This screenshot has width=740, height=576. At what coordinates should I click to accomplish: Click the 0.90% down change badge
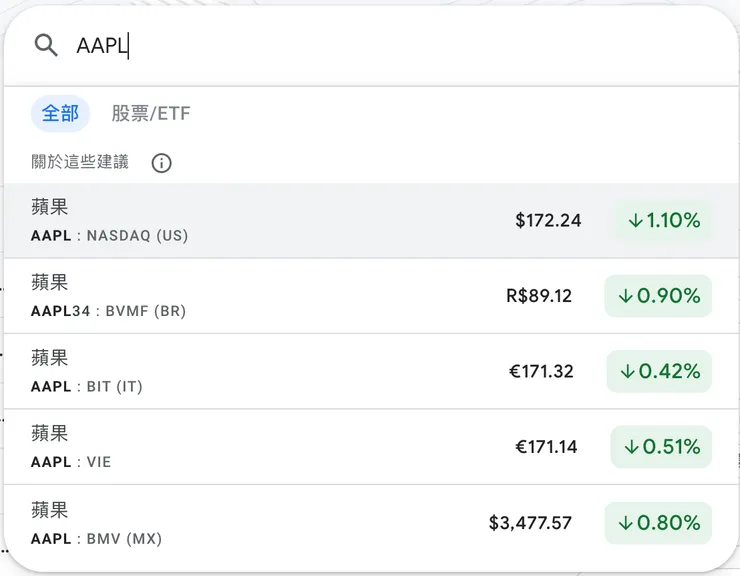[x=658, y=296]
